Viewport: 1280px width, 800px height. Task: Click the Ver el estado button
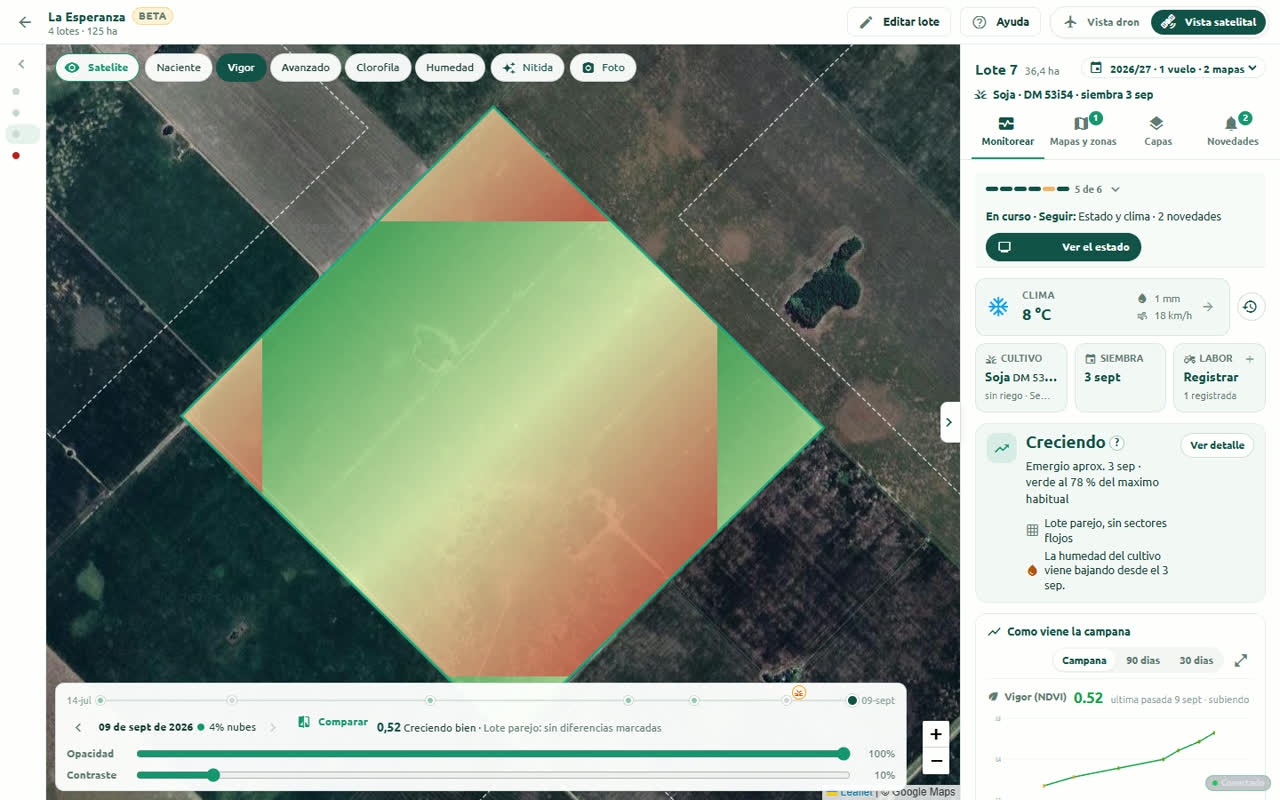(1063, 247)
